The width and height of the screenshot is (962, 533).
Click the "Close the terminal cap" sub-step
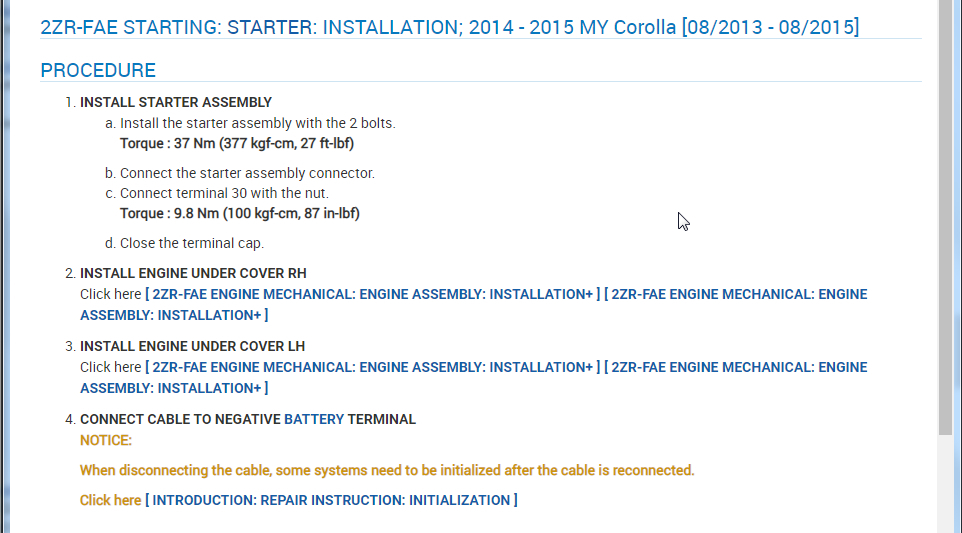[192, 243]
